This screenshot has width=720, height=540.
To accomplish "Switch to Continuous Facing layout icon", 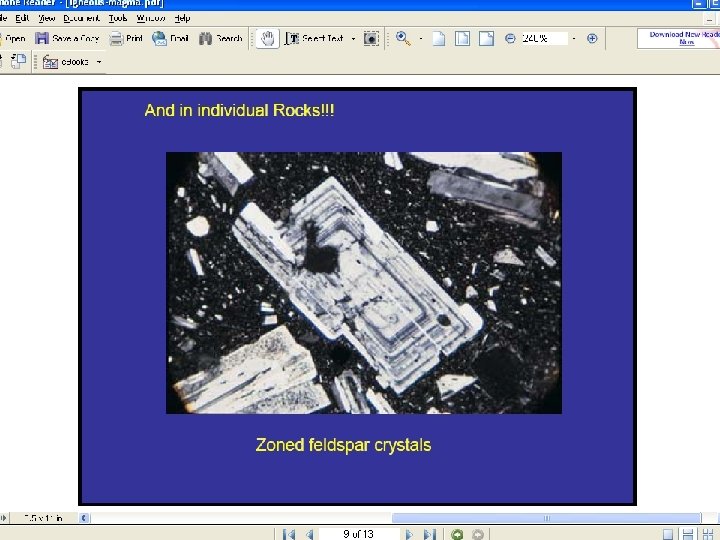I will 708,534.
